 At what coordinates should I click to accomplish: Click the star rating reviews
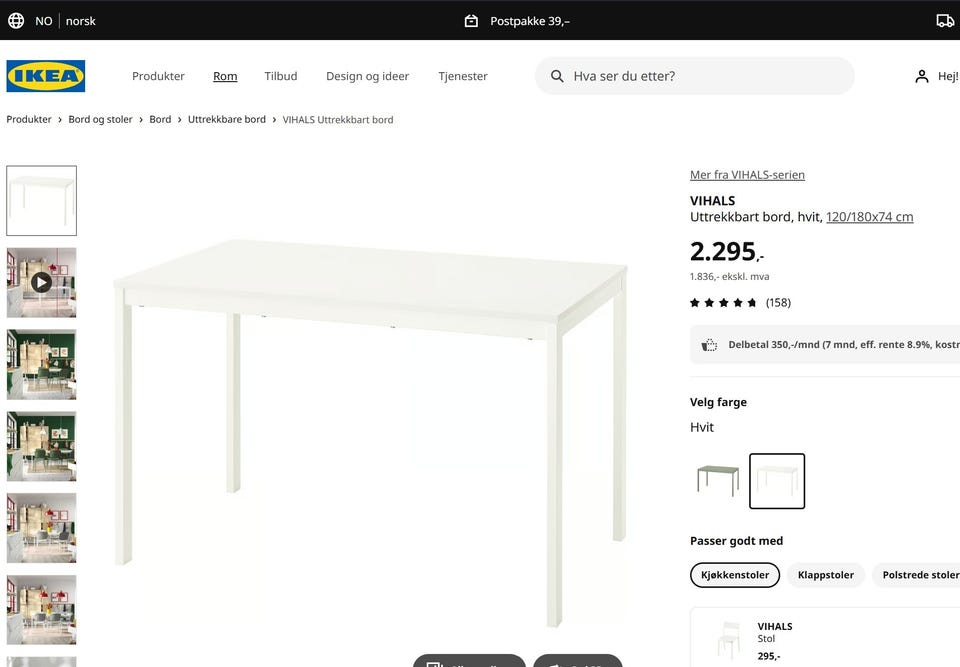(x=740, y=303)
